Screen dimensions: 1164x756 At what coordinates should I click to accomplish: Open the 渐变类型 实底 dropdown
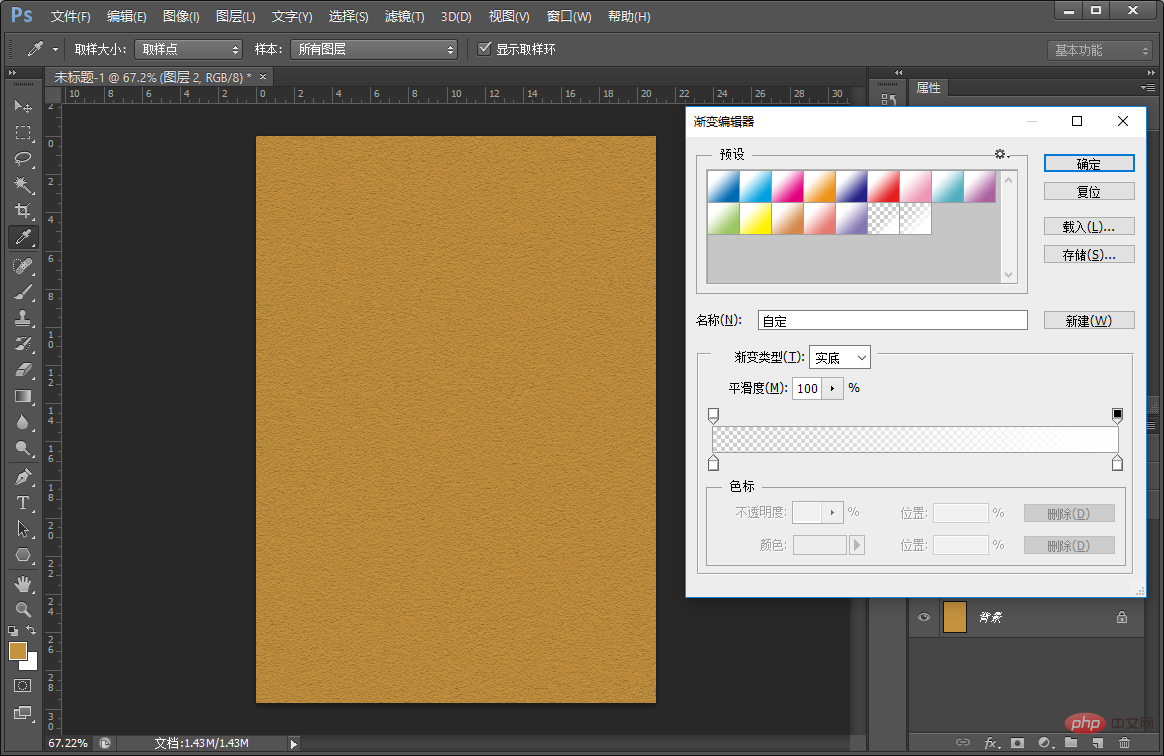(840, 357)
